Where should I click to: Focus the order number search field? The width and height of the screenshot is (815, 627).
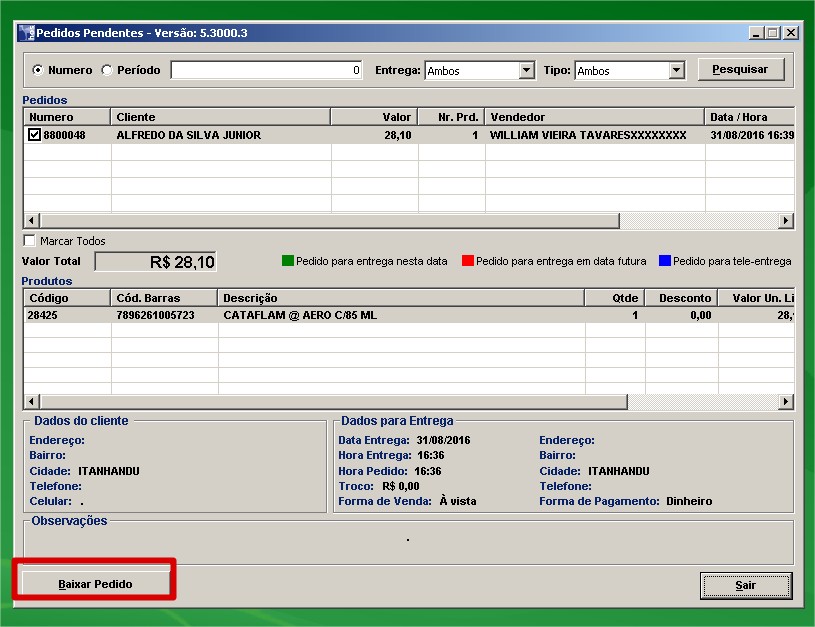pos(267,71)
